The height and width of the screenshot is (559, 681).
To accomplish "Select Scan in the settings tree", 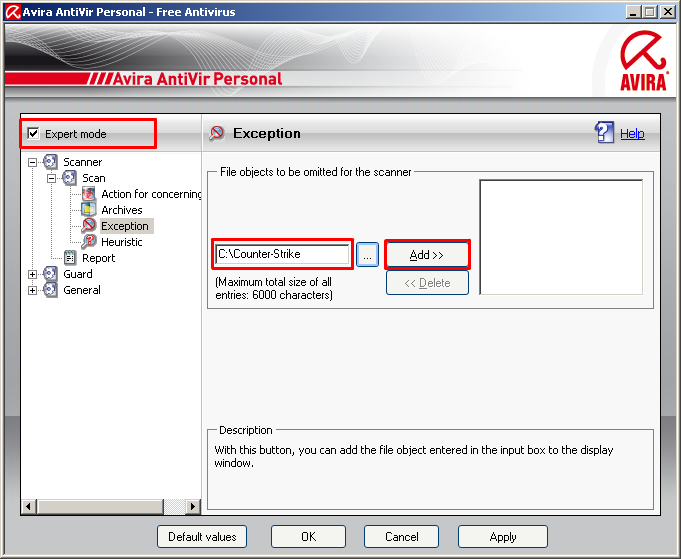I will (x=94, y=178).
